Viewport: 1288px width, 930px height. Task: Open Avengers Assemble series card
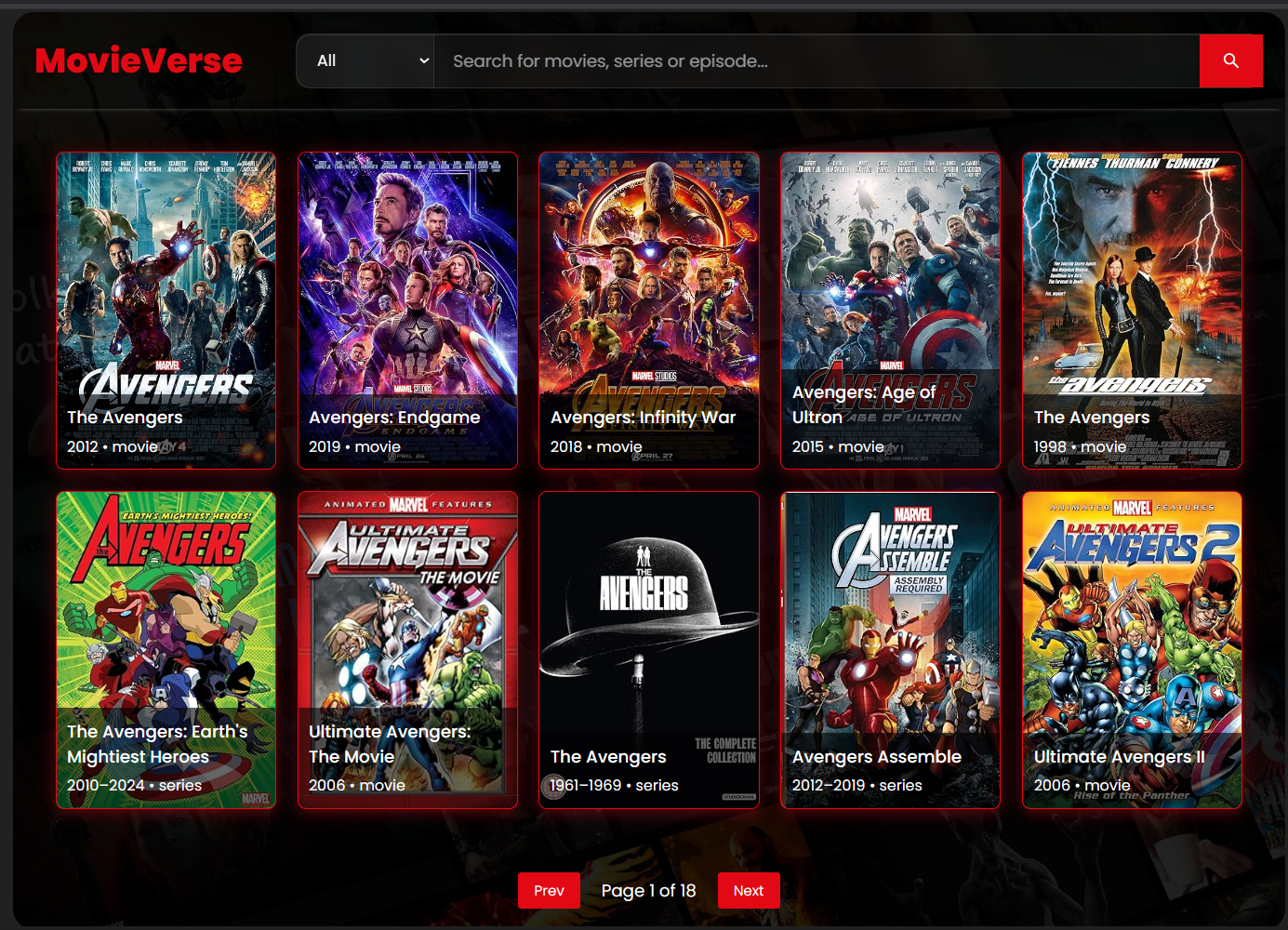click(890, 650)
